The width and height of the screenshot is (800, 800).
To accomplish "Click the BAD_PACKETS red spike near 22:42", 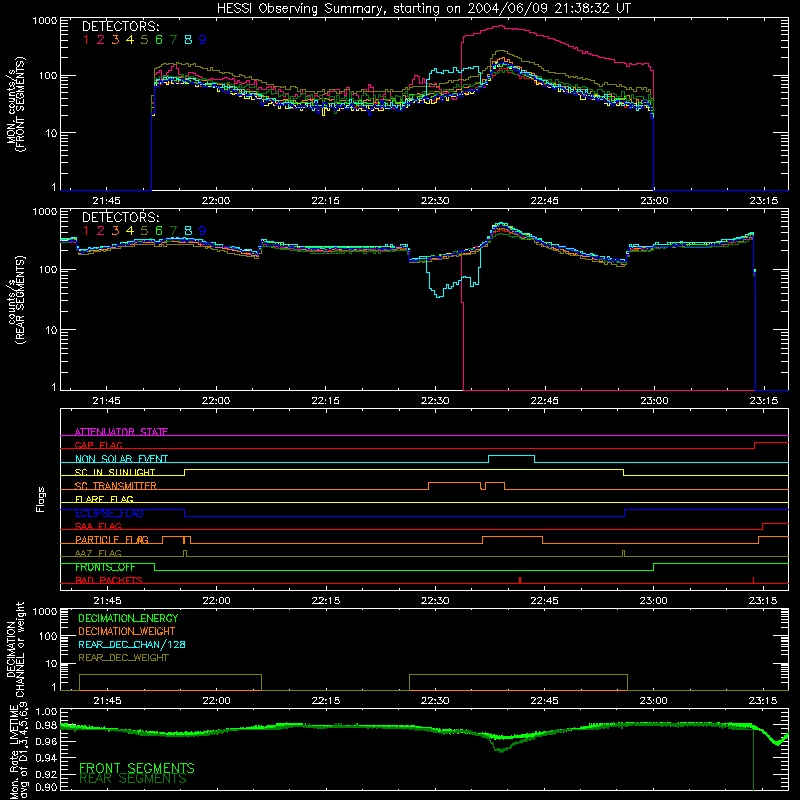I will click(520, 580).
